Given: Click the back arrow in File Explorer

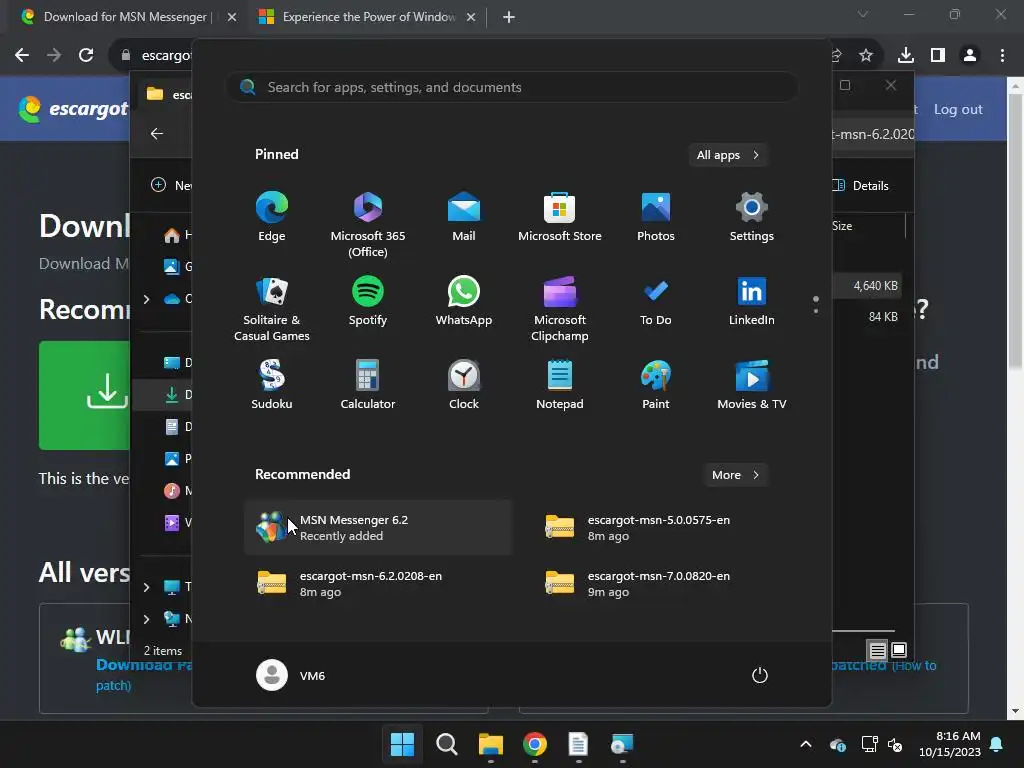Looking at the screenshot, I should [157, 133].
